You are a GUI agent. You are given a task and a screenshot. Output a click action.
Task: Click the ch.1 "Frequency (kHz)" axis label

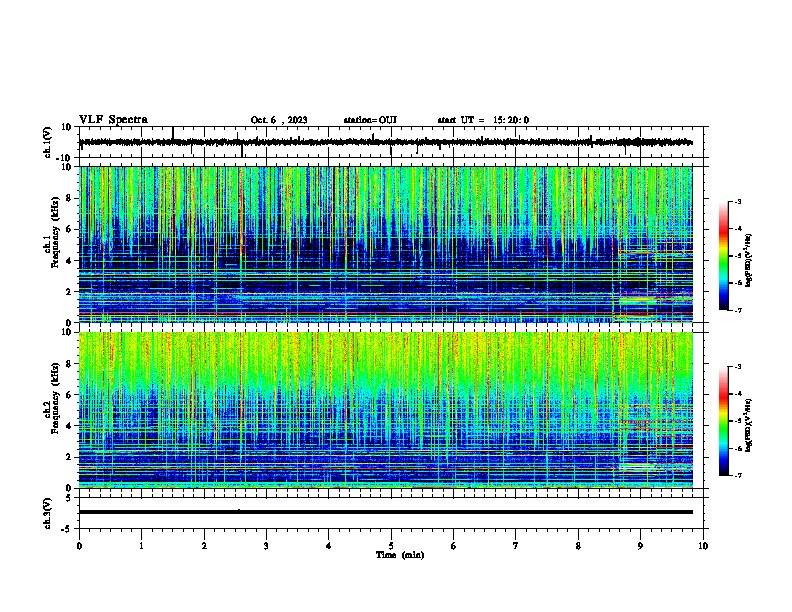coord(55,233)
